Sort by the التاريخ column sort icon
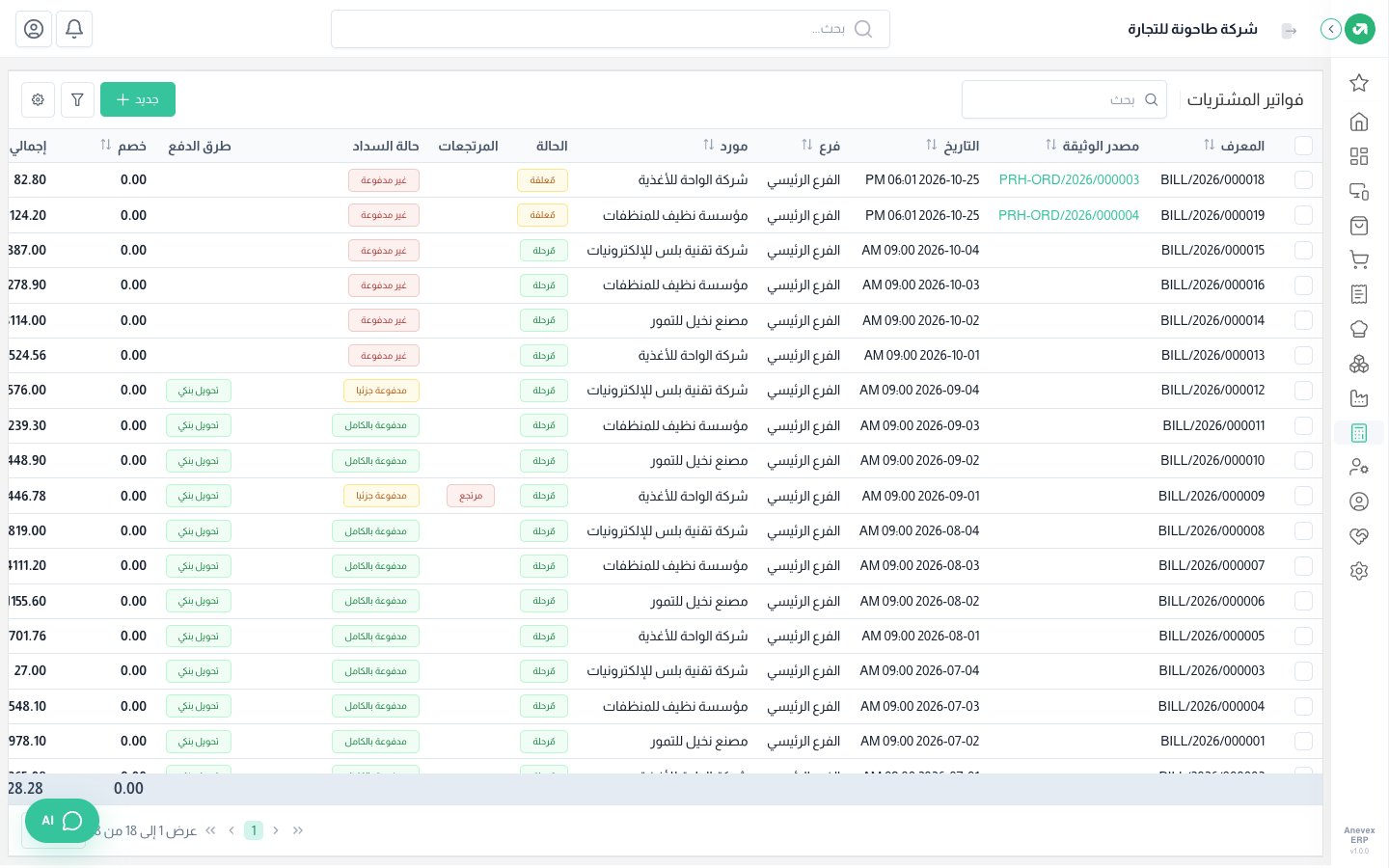The width and height of the screenshot is (1389, 868). [931, 145]
